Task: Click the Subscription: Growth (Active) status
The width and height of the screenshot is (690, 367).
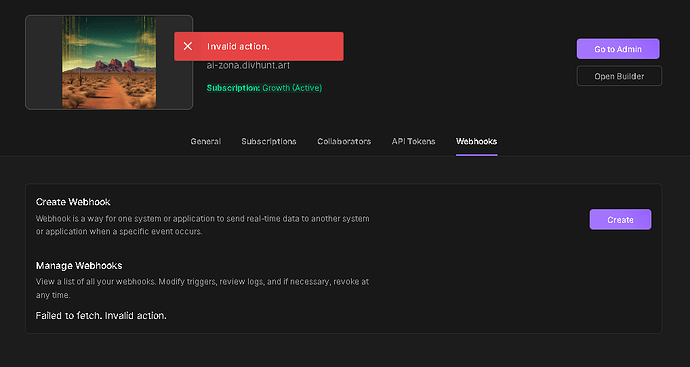Action: tap(264, 88)
